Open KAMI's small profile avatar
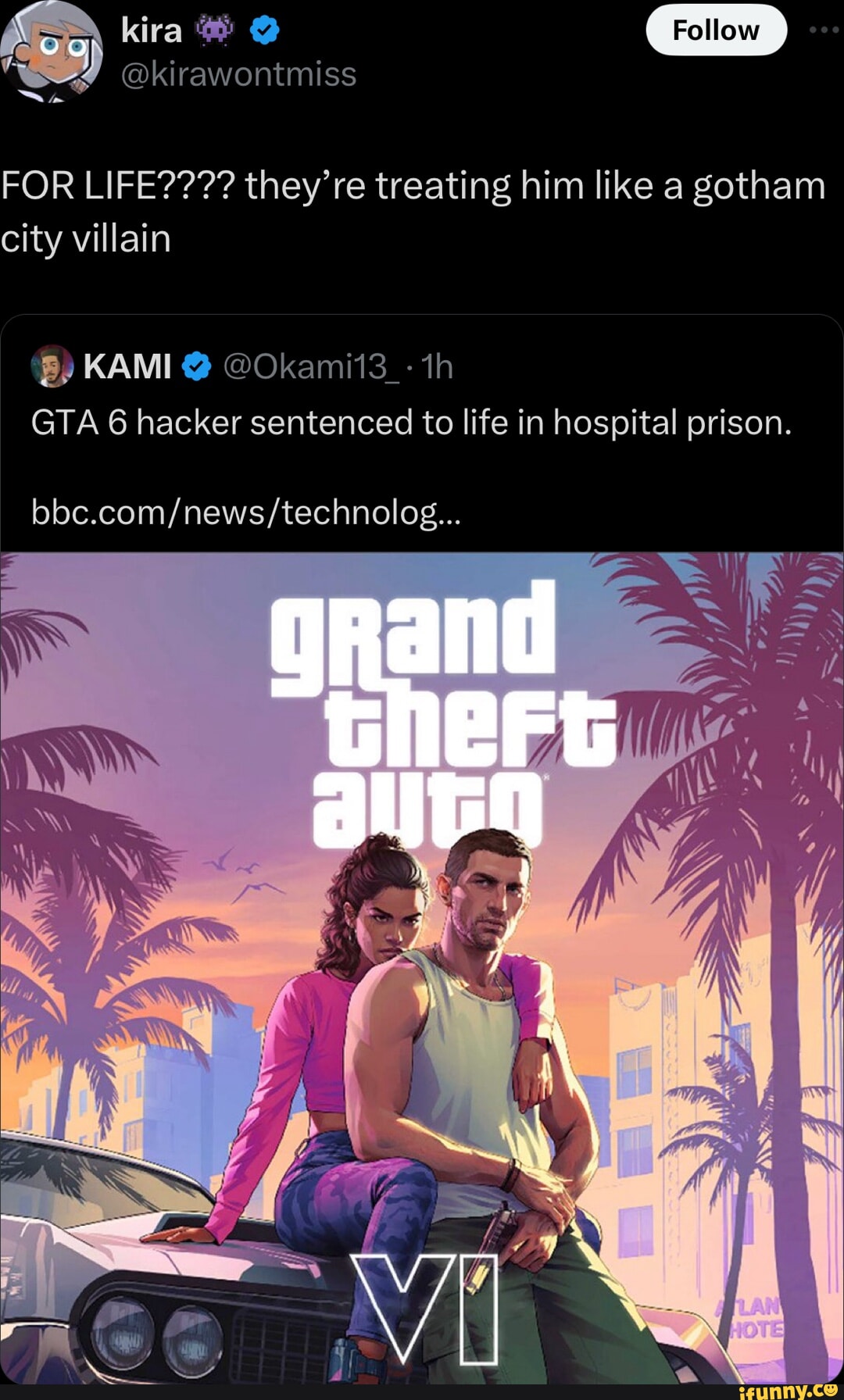Image resolution: width=844 pixels, height=1400 pixels. [x=52, y=366]
